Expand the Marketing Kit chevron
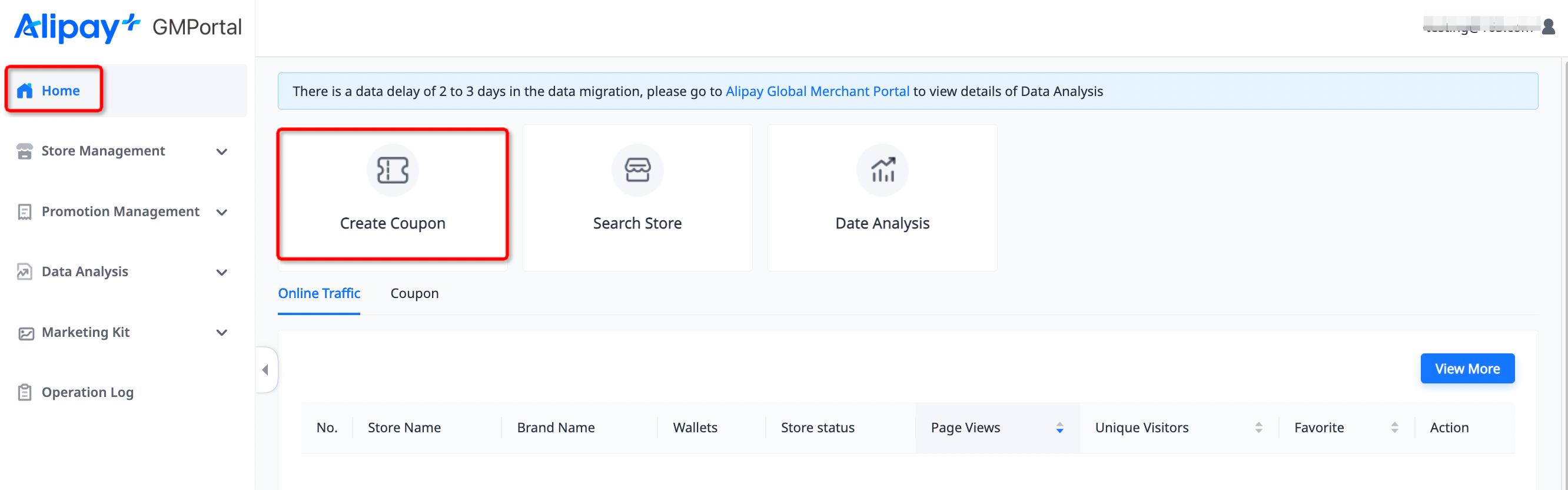The height and width of the screenshot is (490, 1568). click(x=221, y=332)
